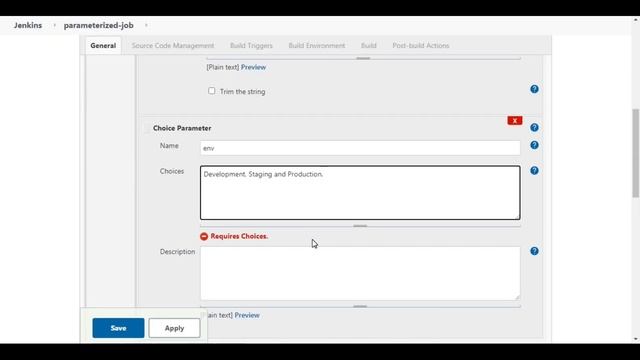
Task: Switch to the Post-build Actions tab
Action: point(421,46)
